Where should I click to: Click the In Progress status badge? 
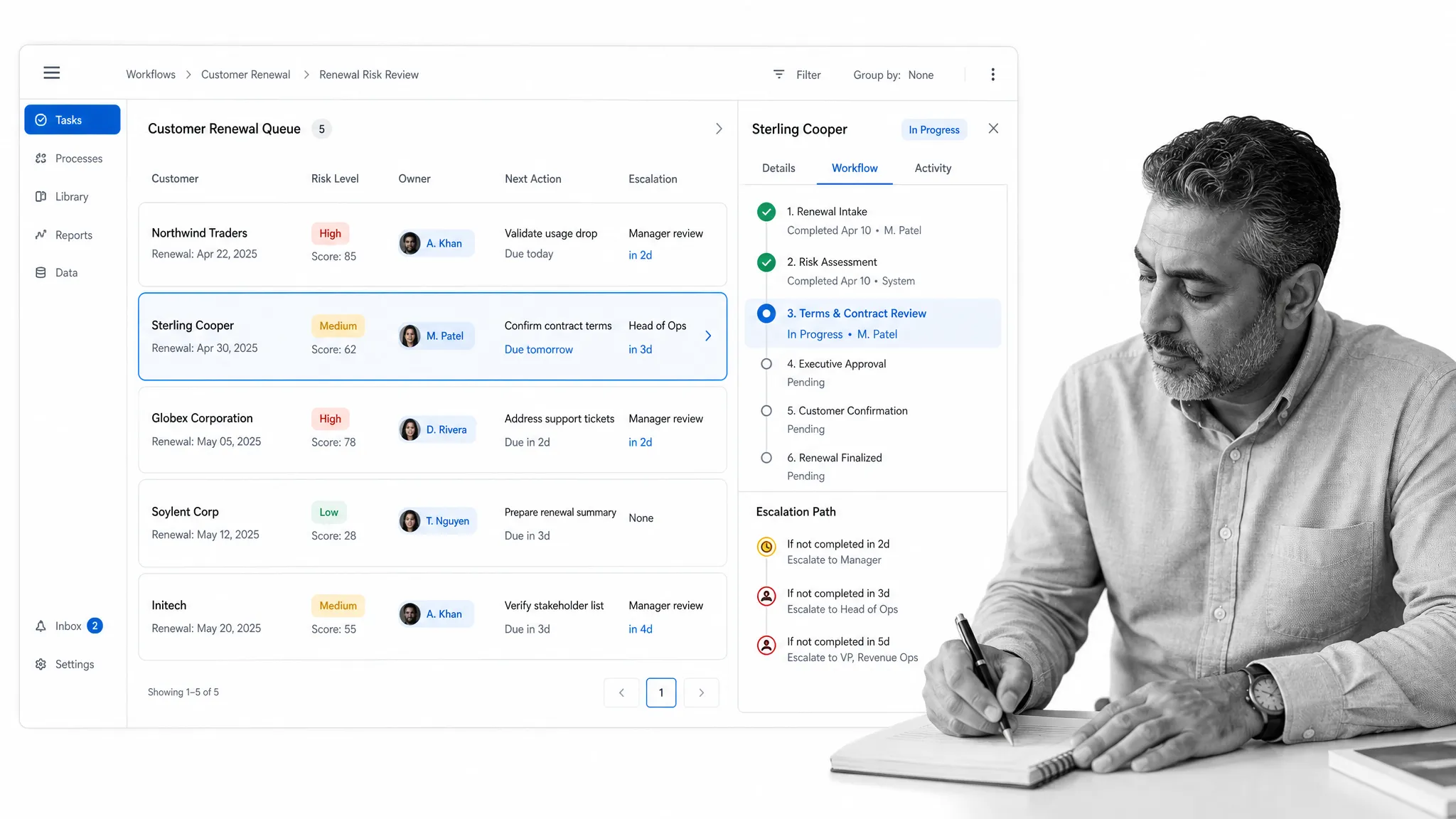934,129
